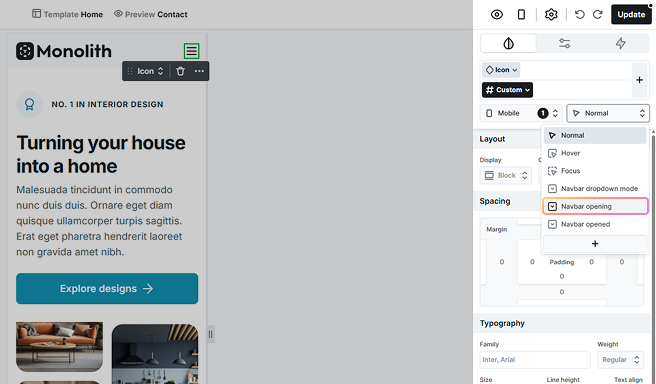The width and height of the screenshot is (656, 384).
Task: Delete the selected Icon element
Action: pos(180,71)
